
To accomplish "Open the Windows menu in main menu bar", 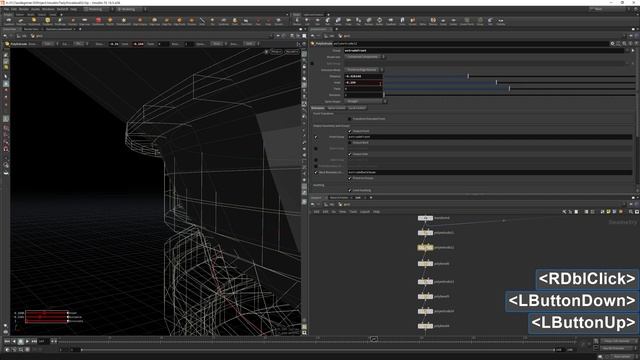I will (x=48, y=9).
